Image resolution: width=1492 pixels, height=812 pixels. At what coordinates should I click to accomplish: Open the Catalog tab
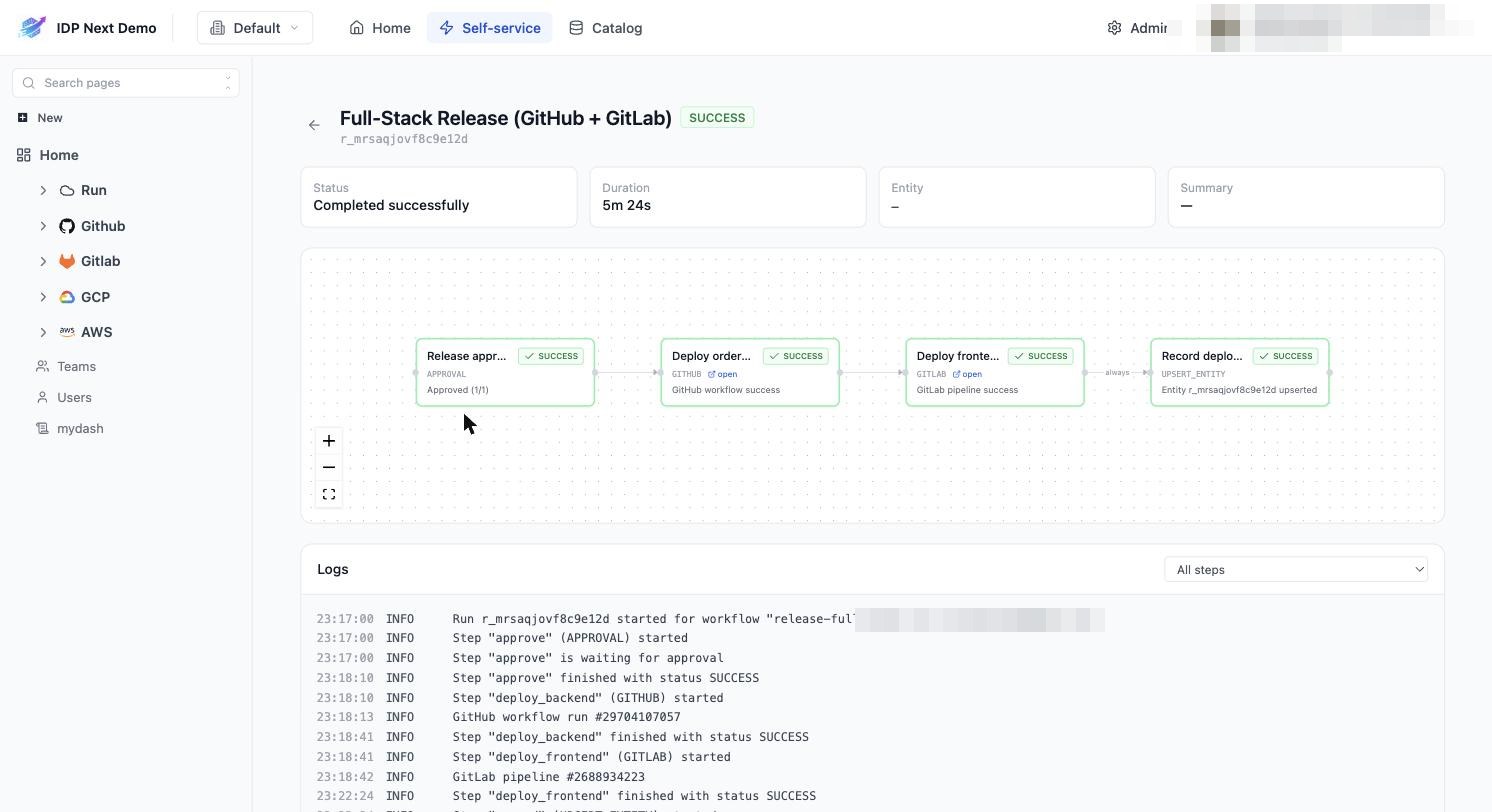tap(605, 28)
